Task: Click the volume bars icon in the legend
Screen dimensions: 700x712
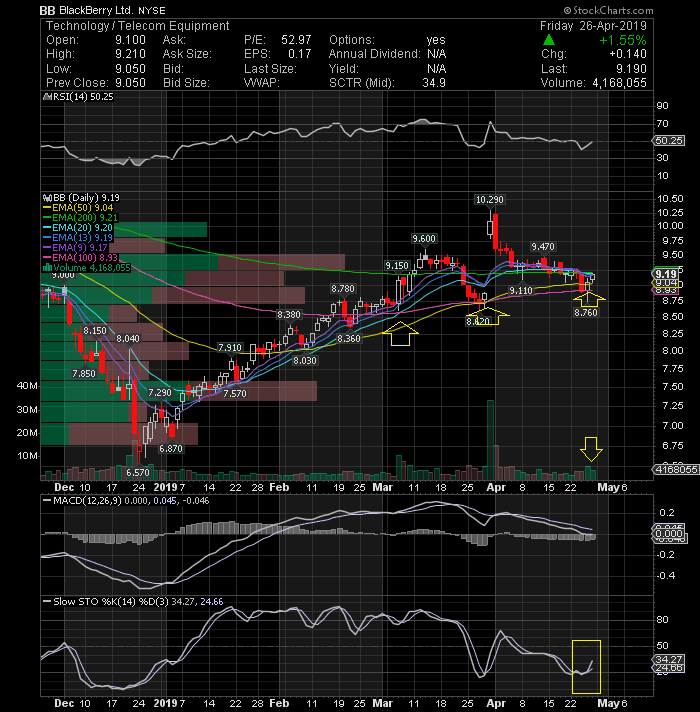Action: click(46, 268)
